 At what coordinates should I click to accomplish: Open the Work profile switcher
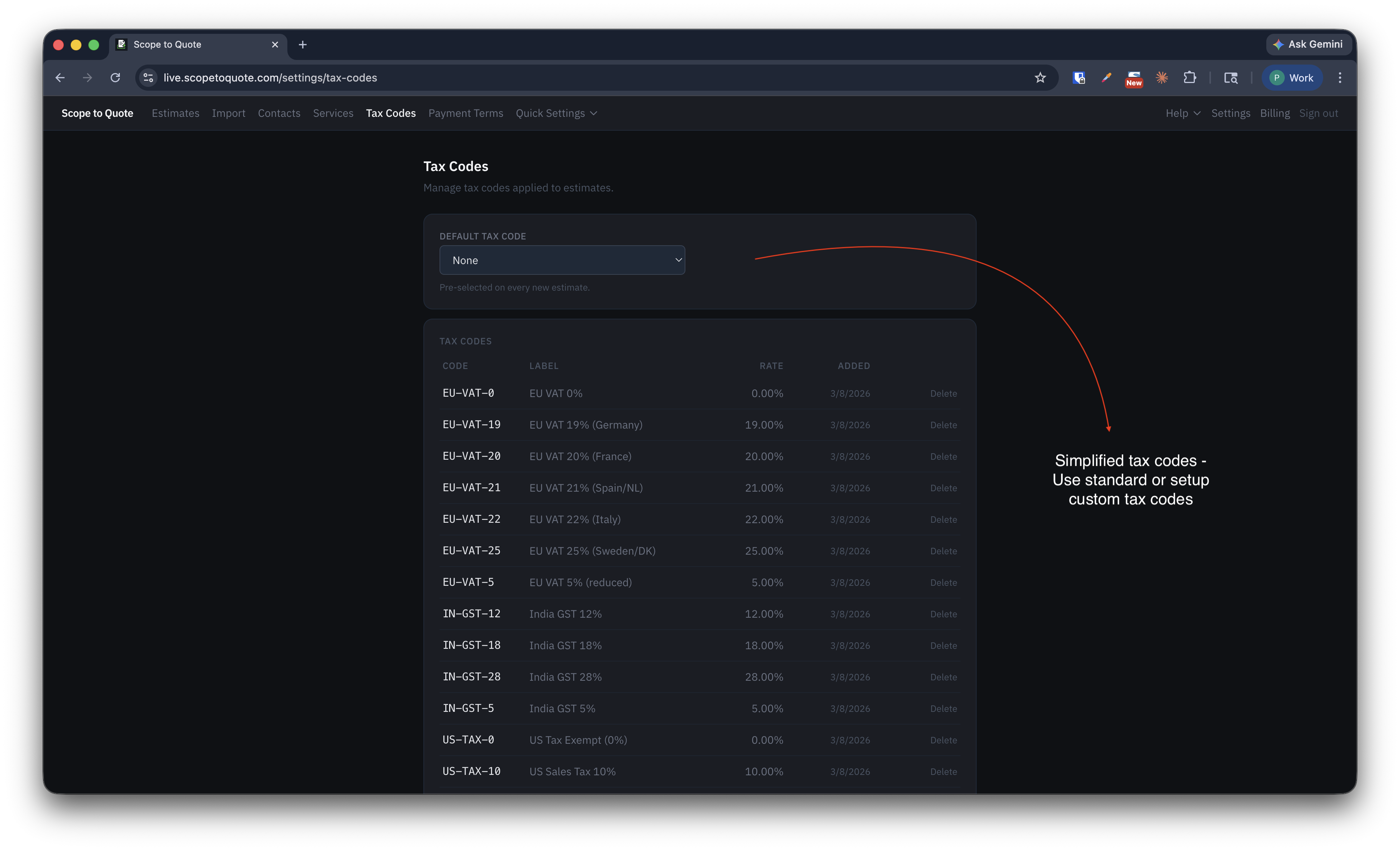[x=1292, y=78]
